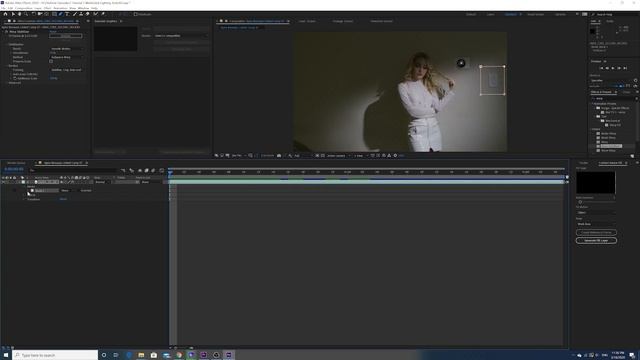Screen dimensions: 640x360
Task: Open the Composition menu
Action: (x=24, y=8)
